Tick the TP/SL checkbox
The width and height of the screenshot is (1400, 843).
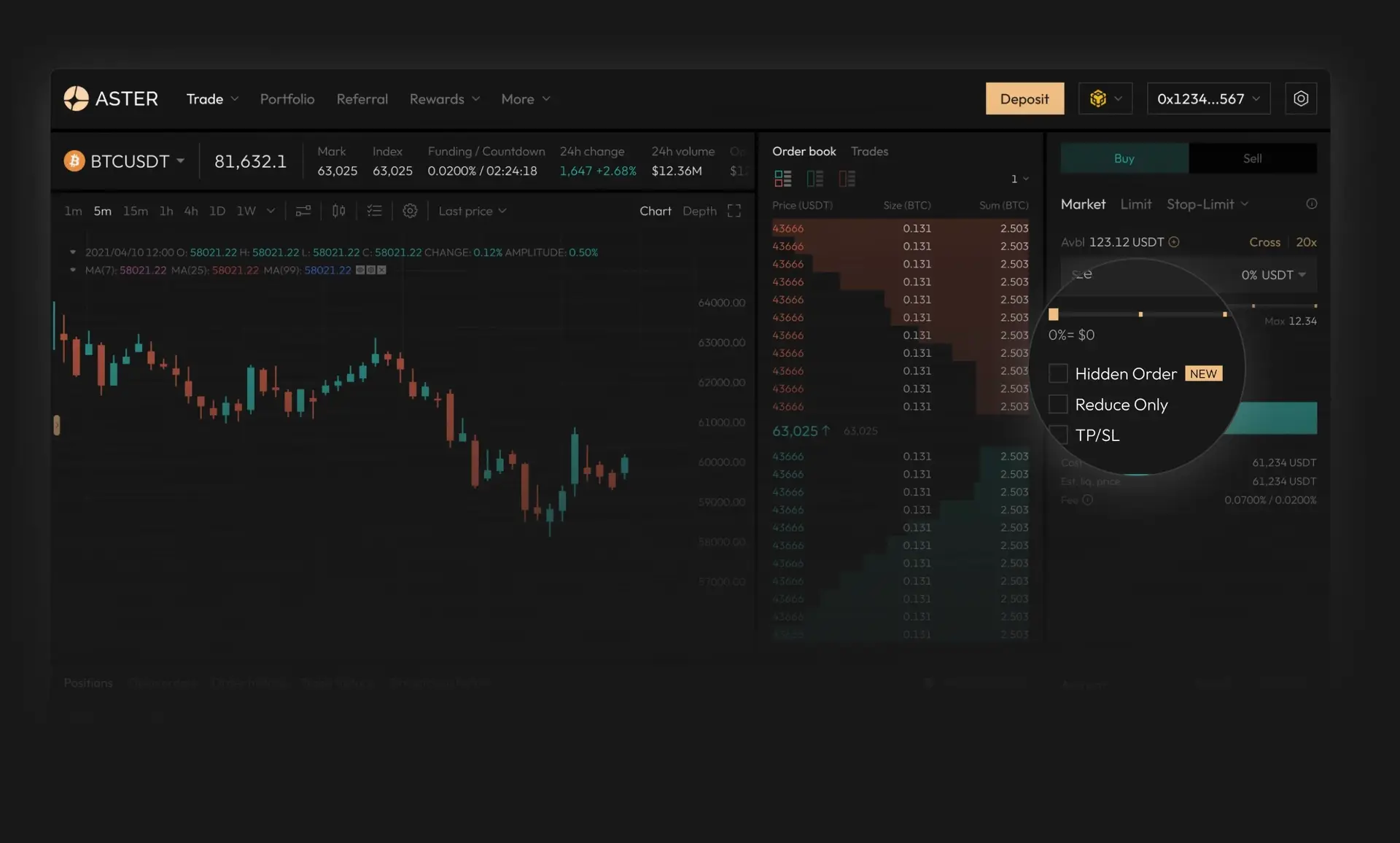(1058, 435)
